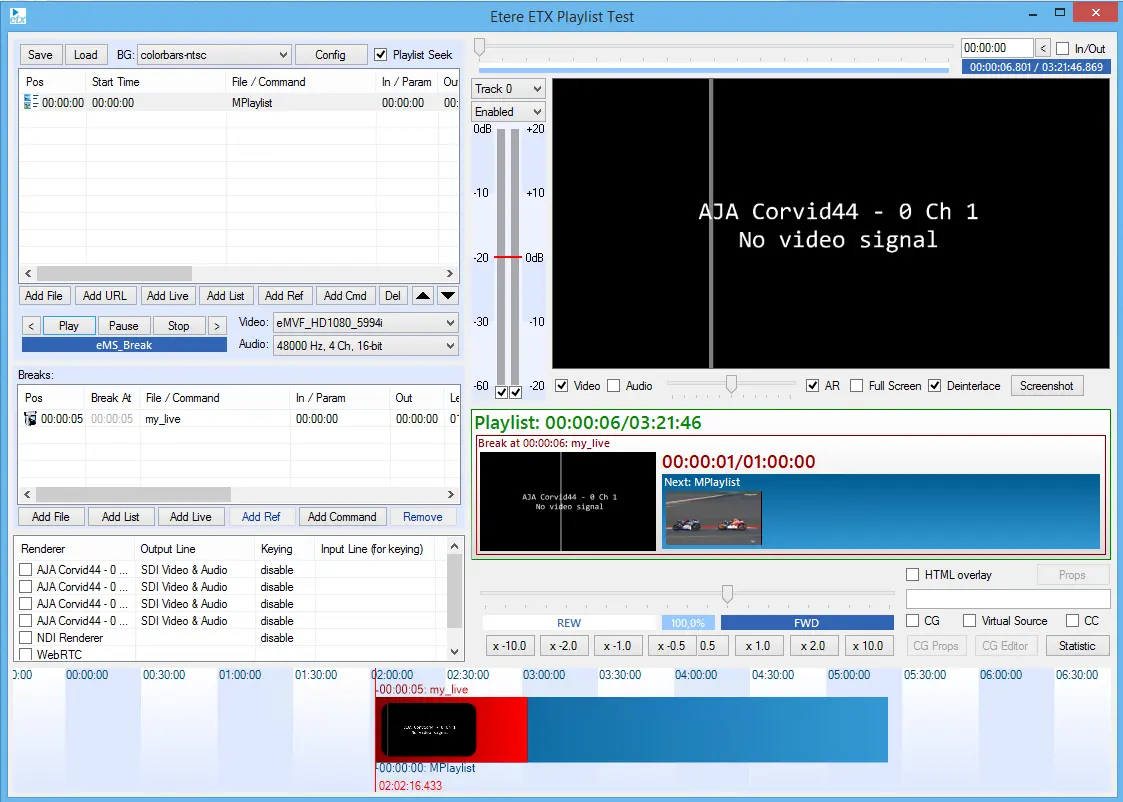Expand the Track 0 dropdown
Screen dimensions: 1123x802
tap(508, 89)
